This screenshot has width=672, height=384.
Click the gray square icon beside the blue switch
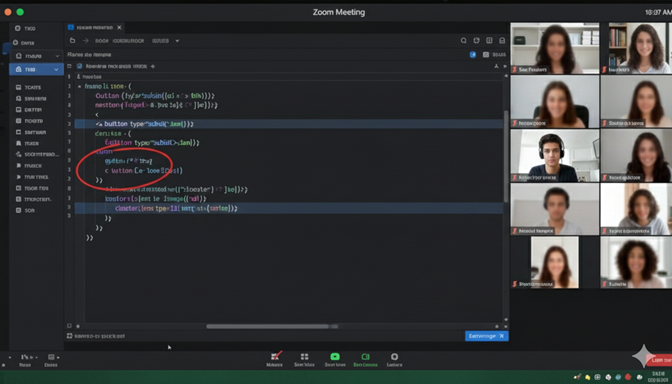[486, 55]
